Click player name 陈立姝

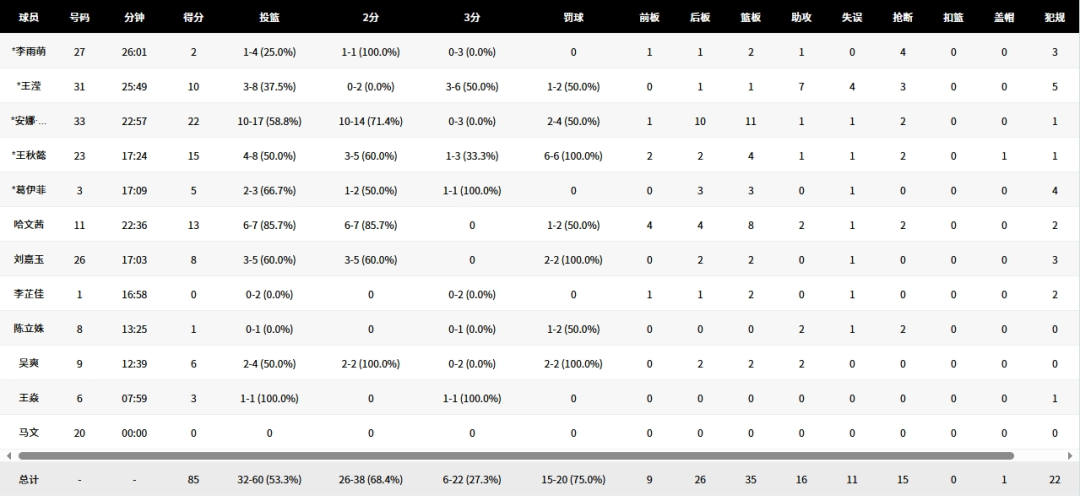pyautogui.click(x=29, y=329)
